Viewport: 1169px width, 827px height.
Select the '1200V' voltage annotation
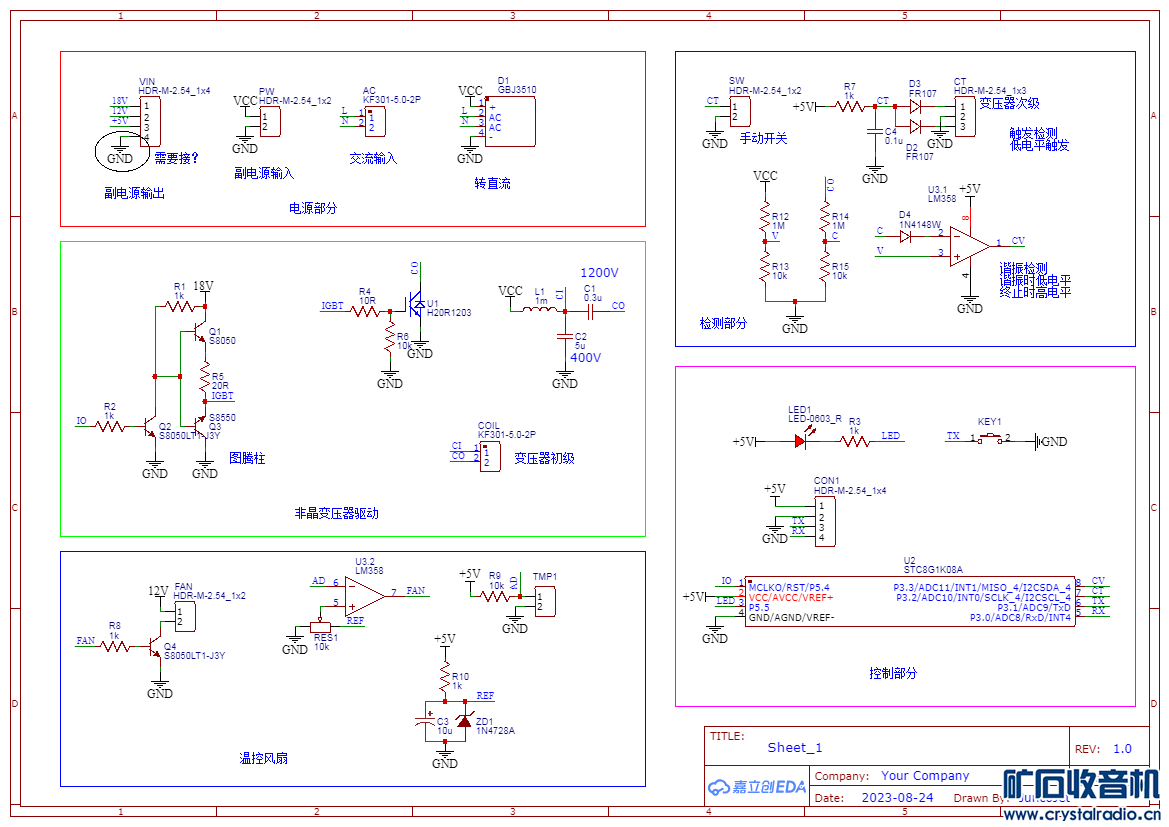599,273
